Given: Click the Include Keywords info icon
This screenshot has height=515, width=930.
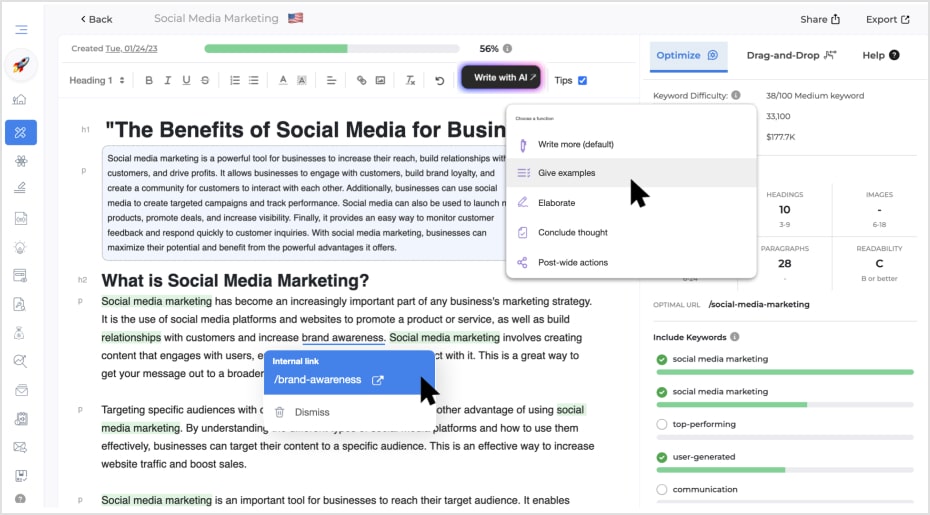Looking at the screenshot, I should [x=735, y=337].
